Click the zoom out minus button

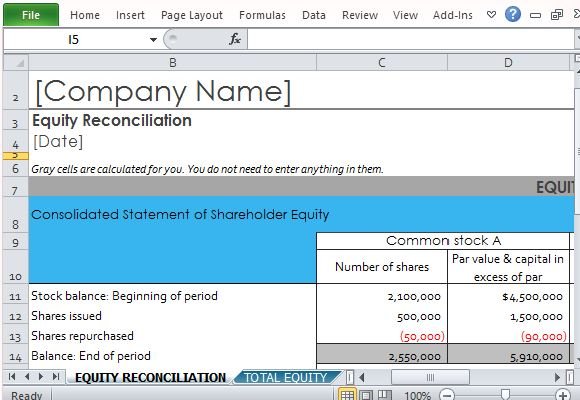tap(447, 395)
